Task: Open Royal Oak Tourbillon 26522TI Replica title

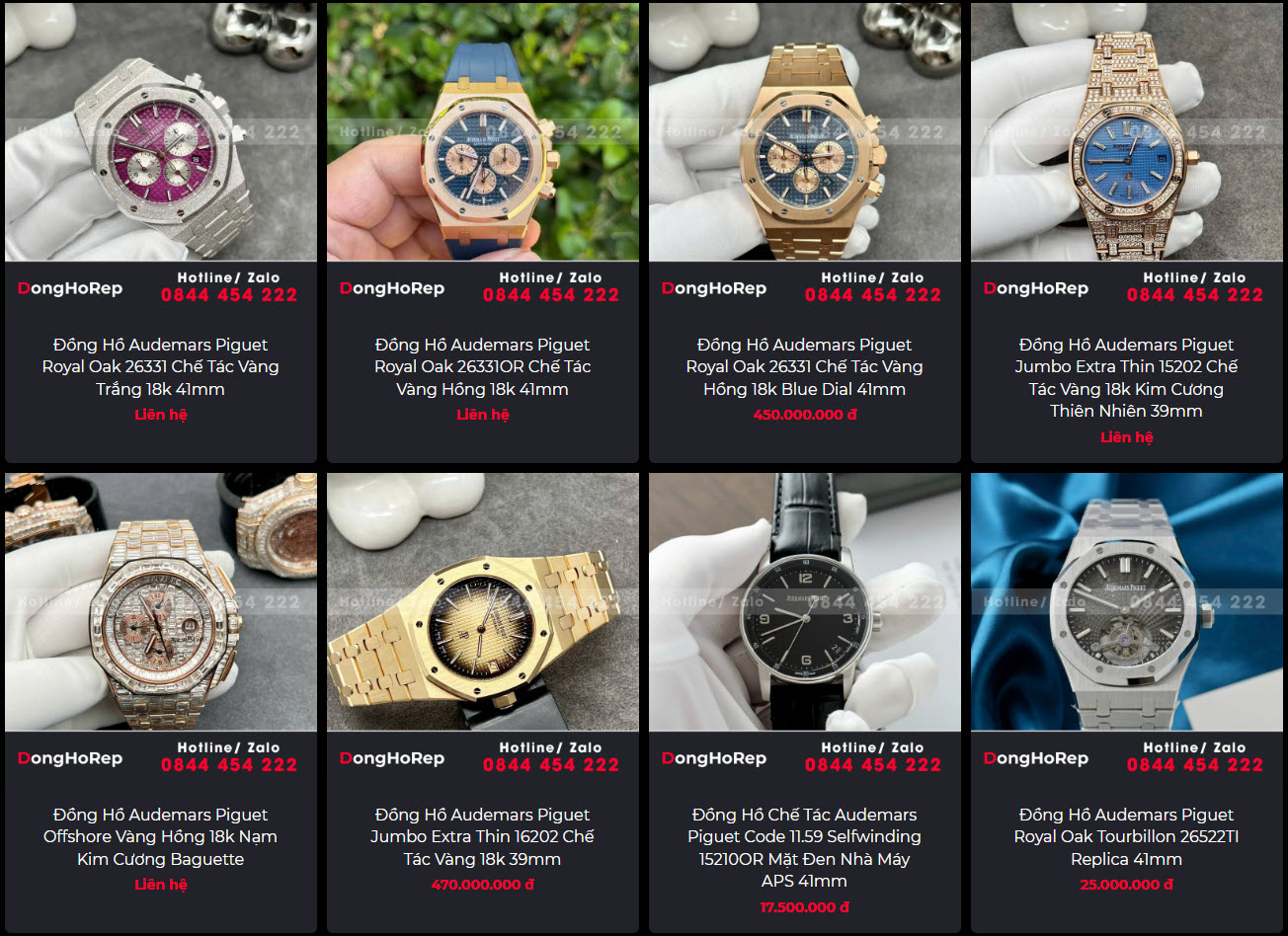Action: coord(1127,837)
